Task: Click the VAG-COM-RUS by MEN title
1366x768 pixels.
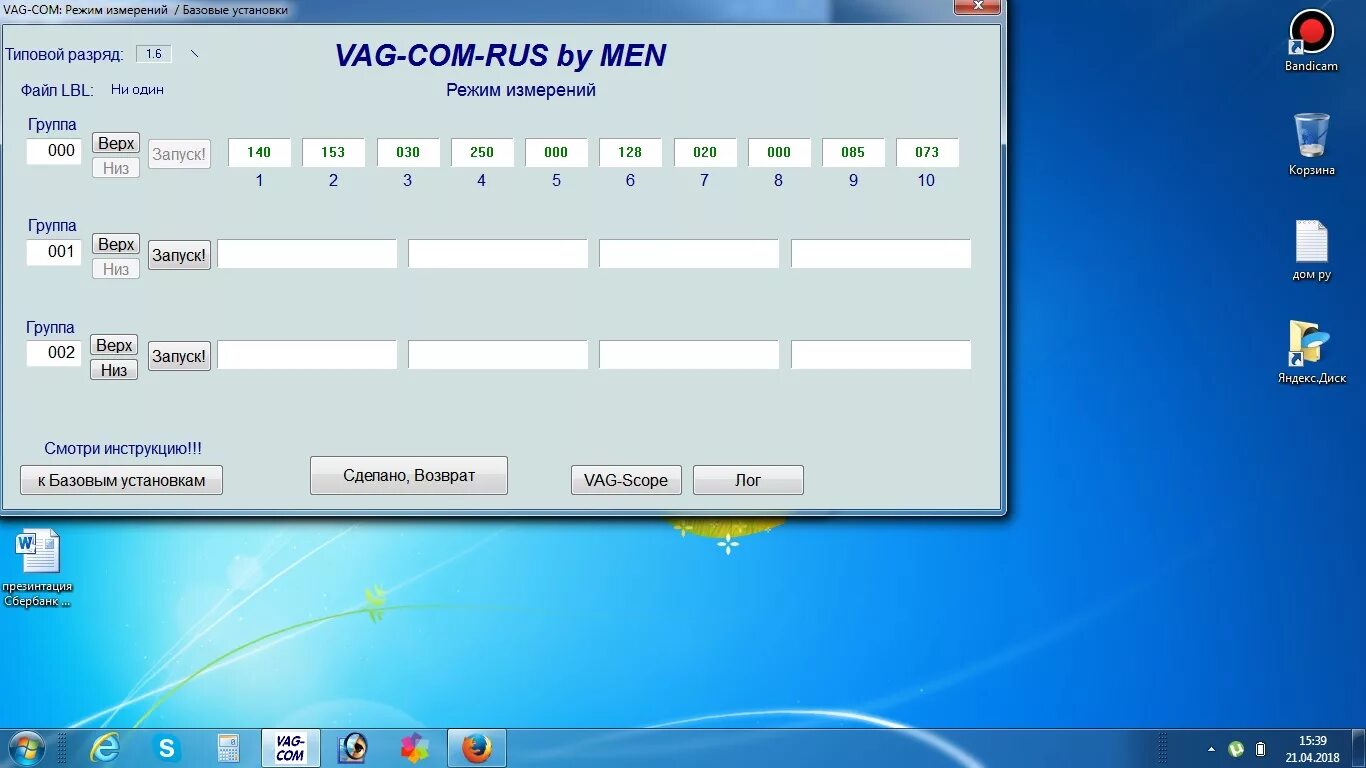Action: pos(500,55)
